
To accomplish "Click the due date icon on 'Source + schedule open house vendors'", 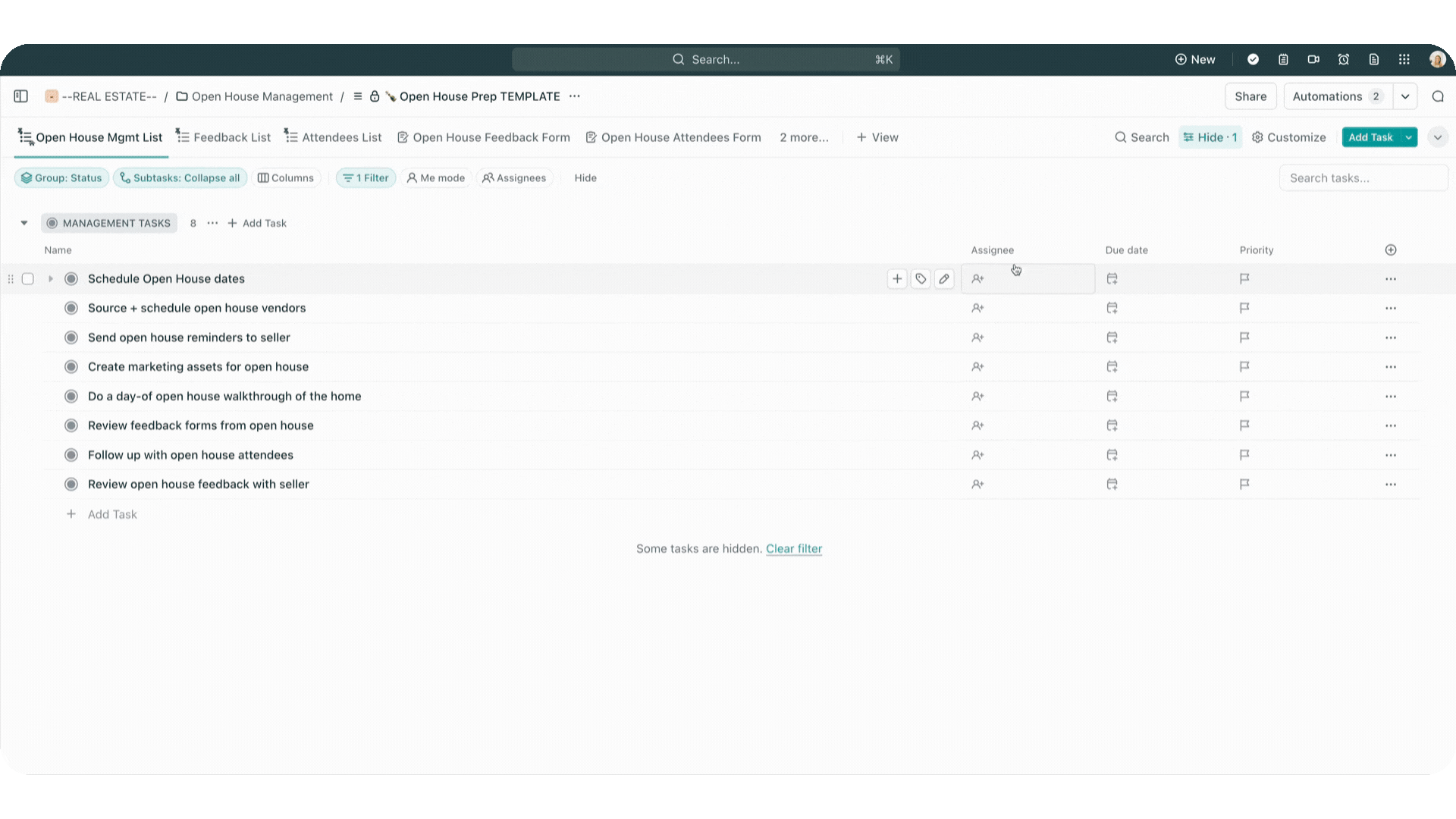I will point(1112,307).
